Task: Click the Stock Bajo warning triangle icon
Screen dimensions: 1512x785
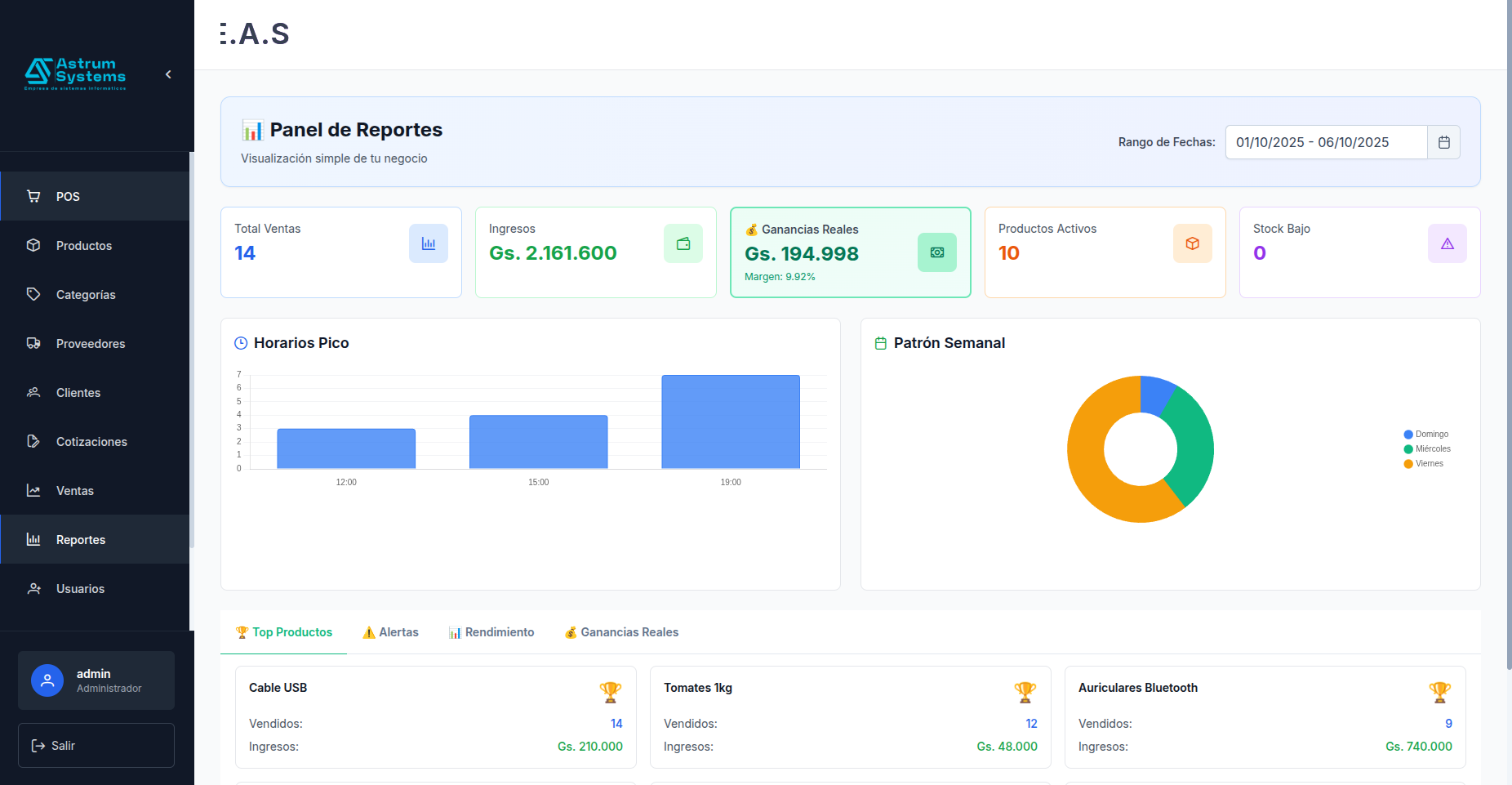Action: (1447, 243)
